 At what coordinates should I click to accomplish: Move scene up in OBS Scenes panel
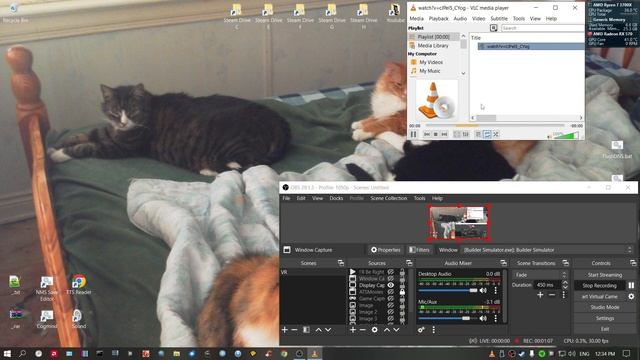click(318, 330)
